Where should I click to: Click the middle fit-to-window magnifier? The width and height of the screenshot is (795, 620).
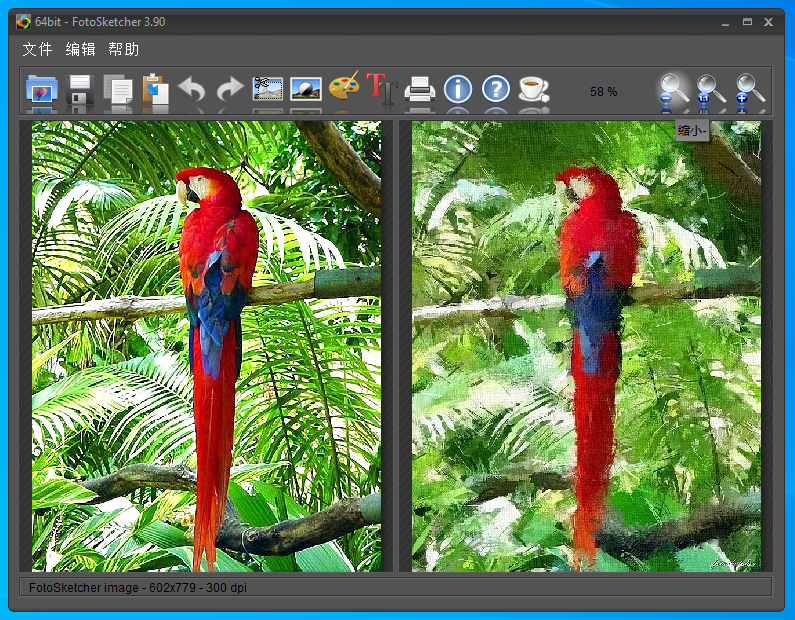pyautogui.click(x=711, y=90)
